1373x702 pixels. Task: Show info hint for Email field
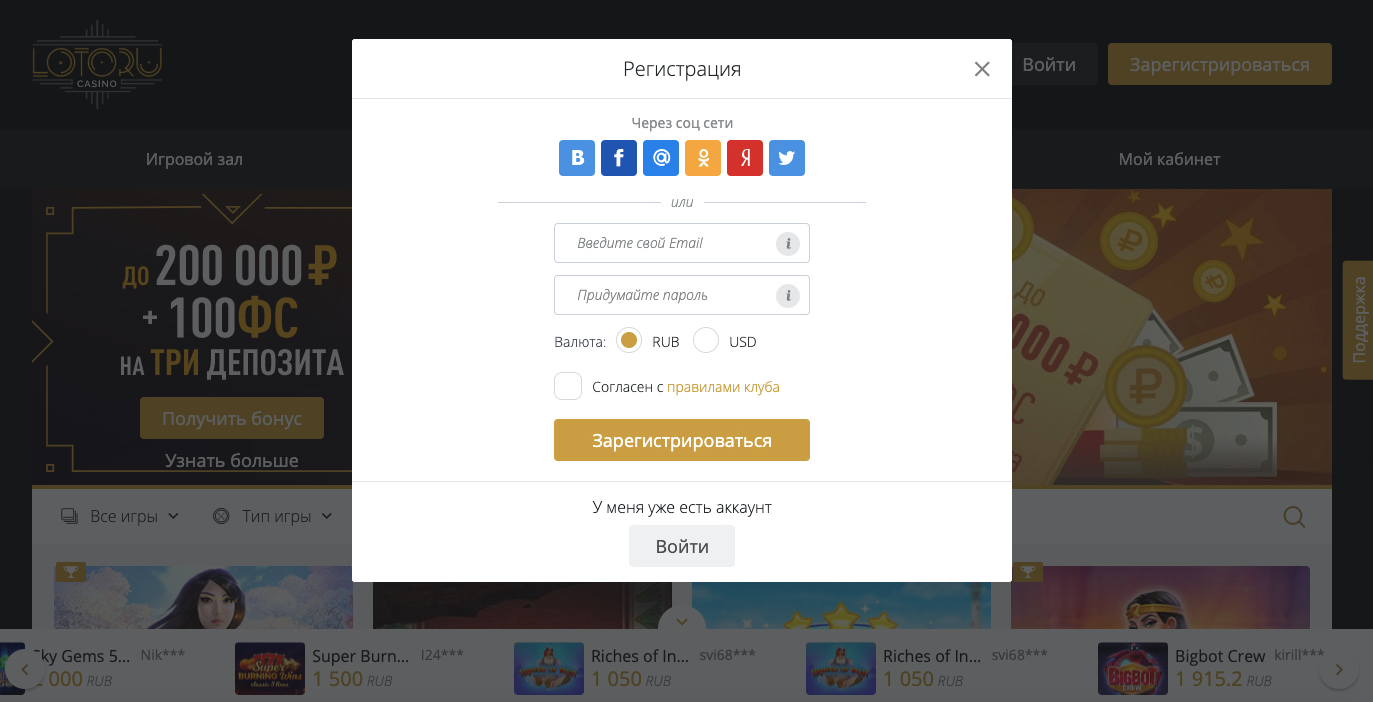point(788,243)
